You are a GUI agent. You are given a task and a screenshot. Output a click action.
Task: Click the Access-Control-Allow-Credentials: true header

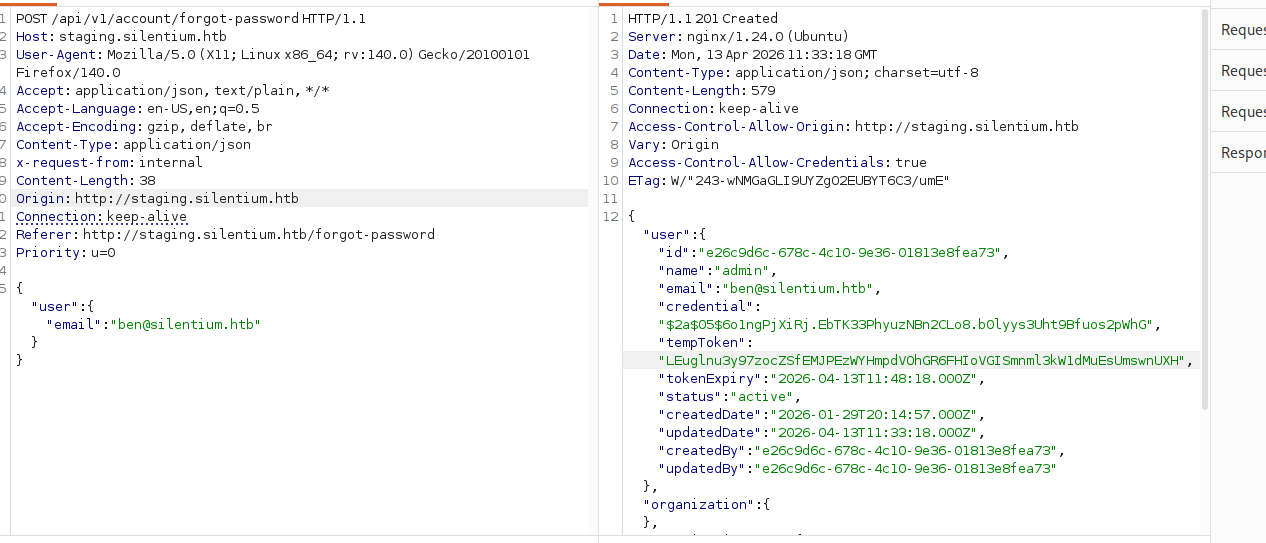coord(777,163)
